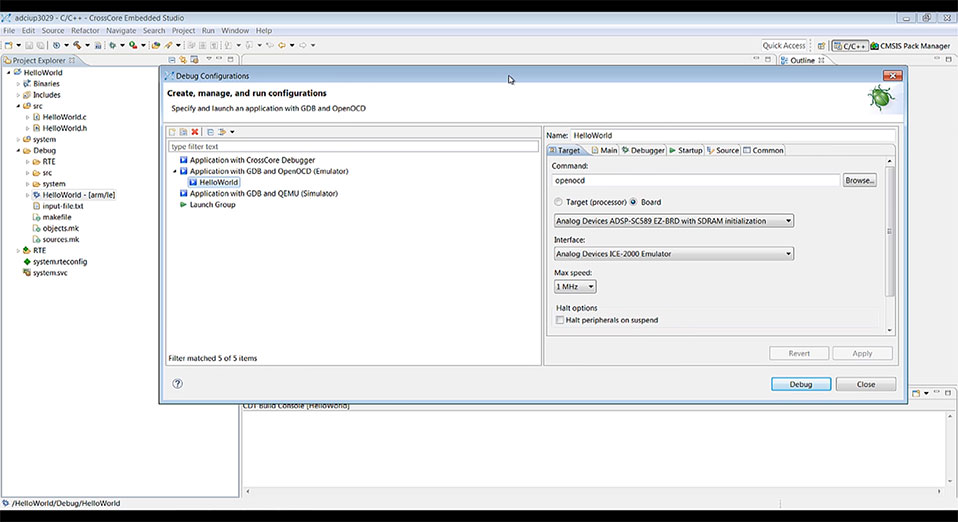Click the Open Perspective icon beside Quick Access
The image size is (958, 522).
(x=821, y=46)
